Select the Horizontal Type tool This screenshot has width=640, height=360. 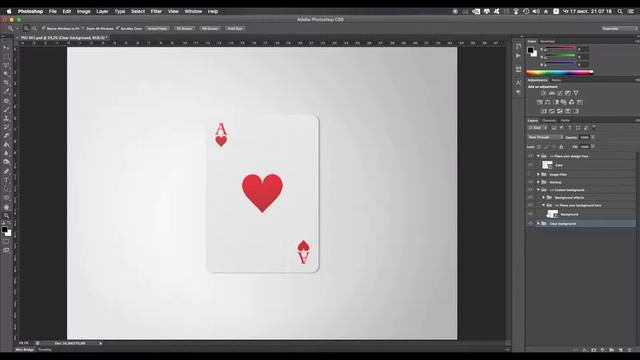(6, 180)
